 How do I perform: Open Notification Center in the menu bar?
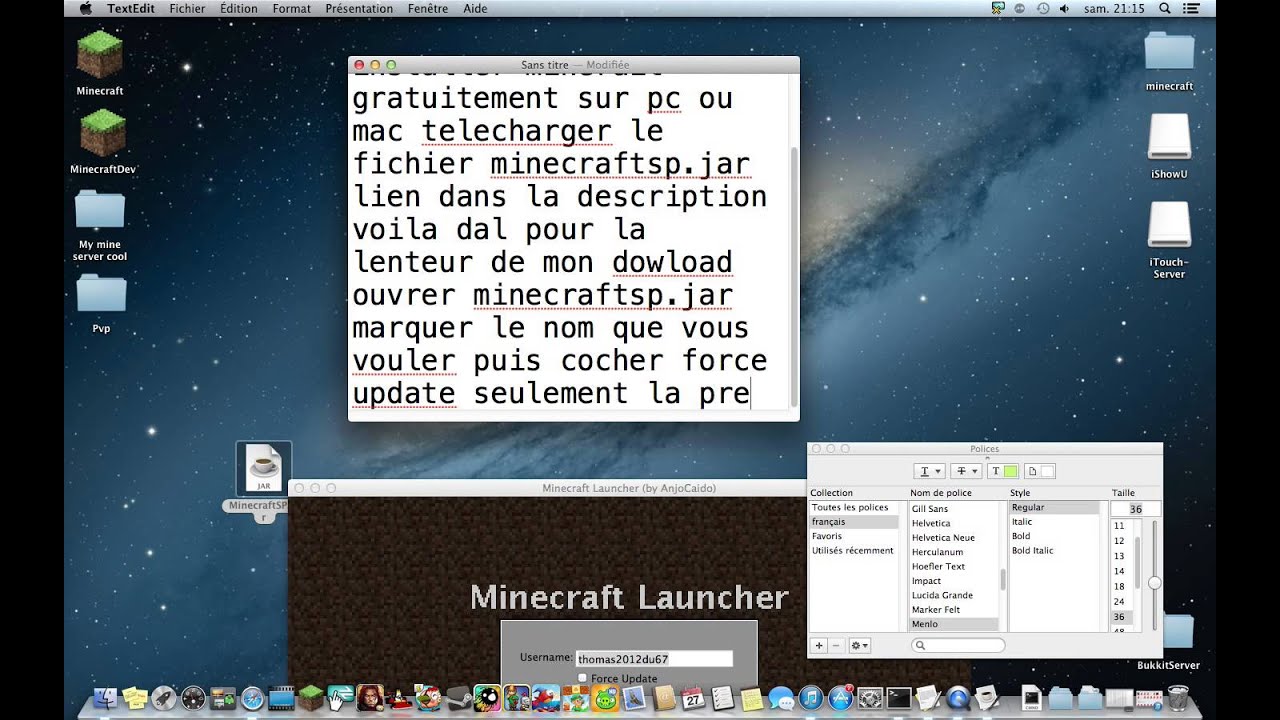point(1193,8)
